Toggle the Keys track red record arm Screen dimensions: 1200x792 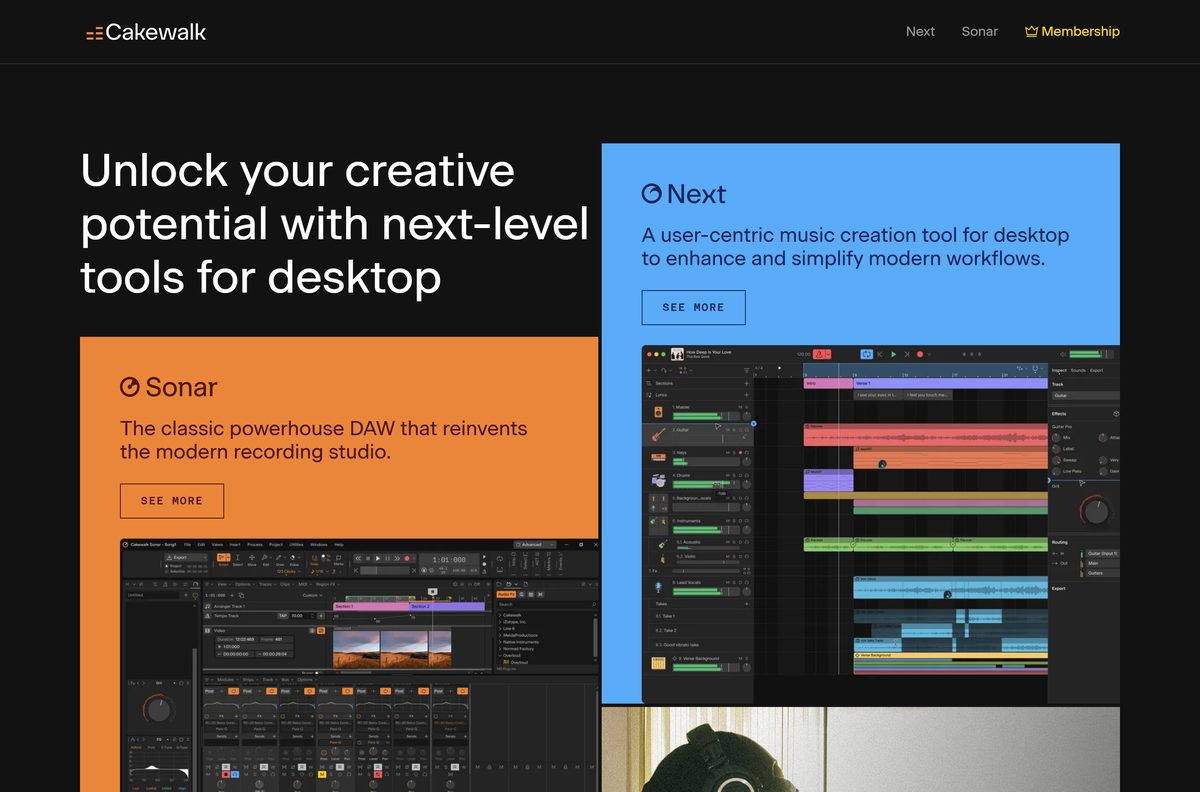[740, 453]
